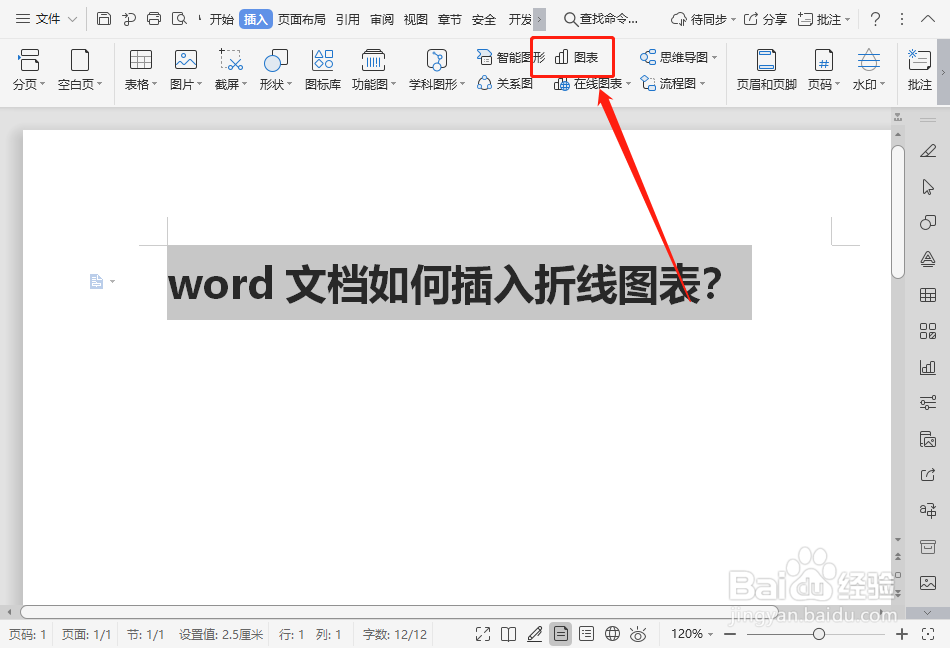Image resolution: width=950 pixels, height=648 pixels.
Task: Insert a 思维导图 mind map
Action: point(678,57)
